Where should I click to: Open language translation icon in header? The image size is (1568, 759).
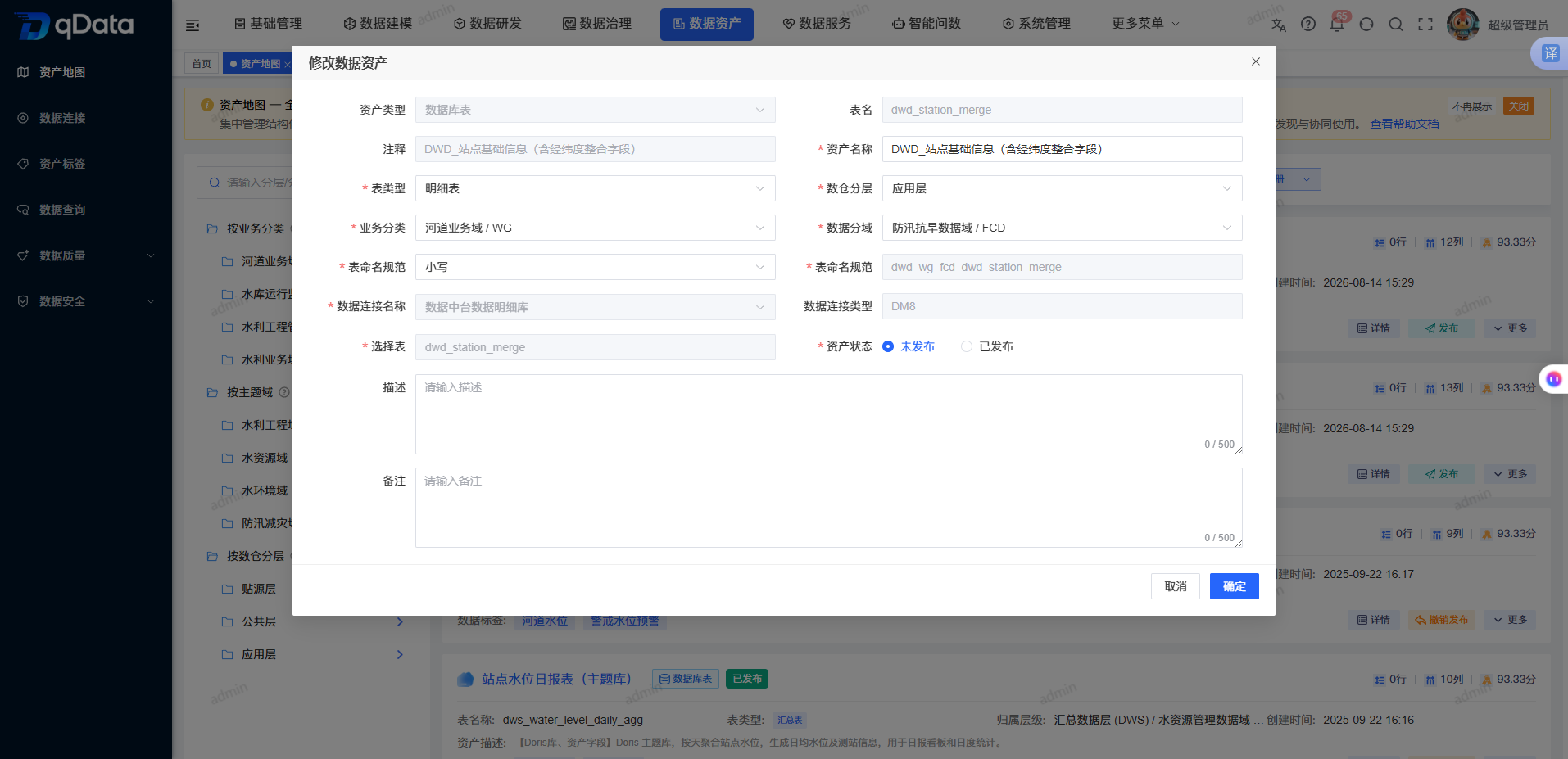click(x=1278, y=25)
